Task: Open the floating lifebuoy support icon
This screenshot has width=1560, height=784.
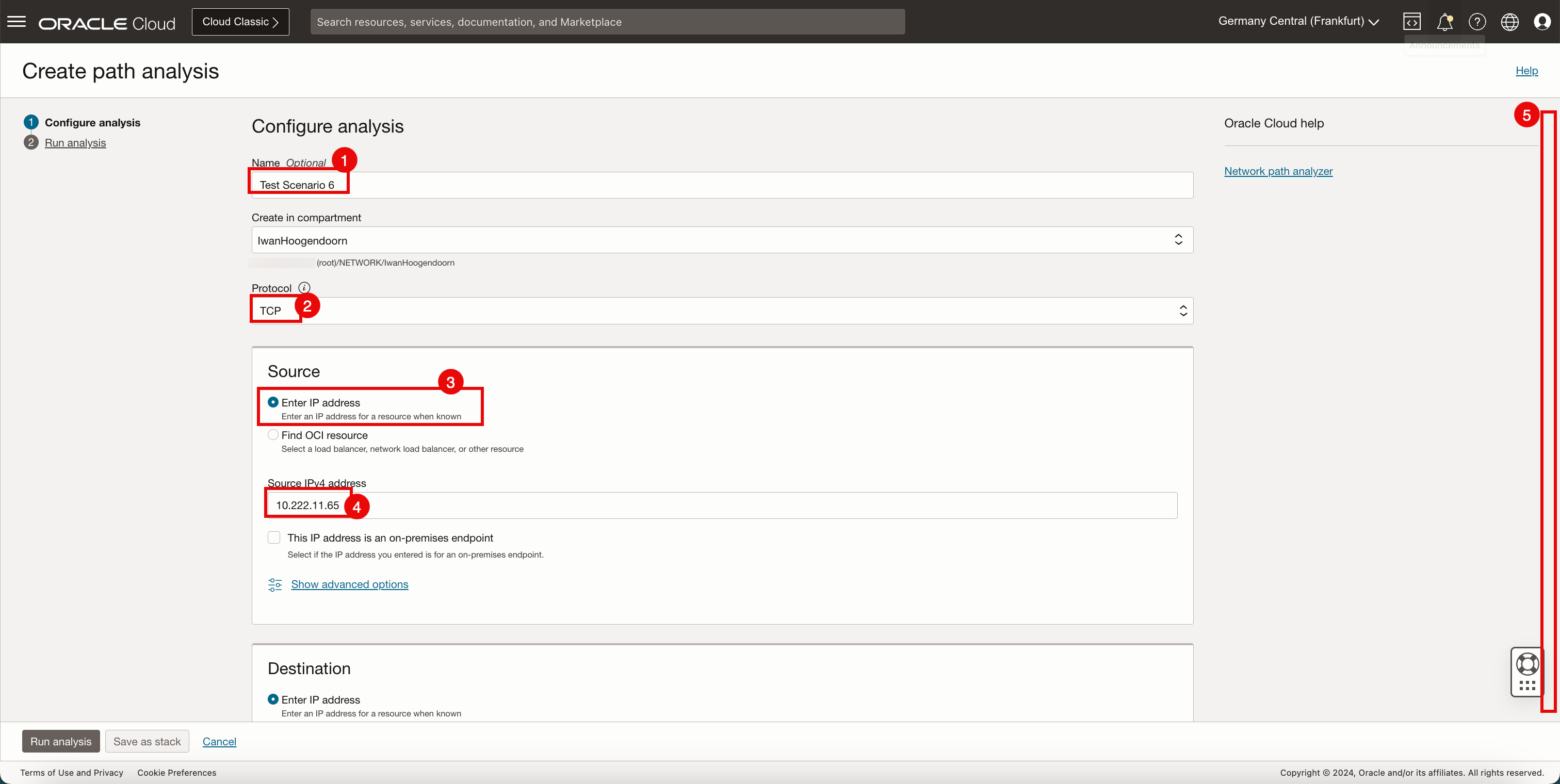Action: click(x=1526, y=664)
